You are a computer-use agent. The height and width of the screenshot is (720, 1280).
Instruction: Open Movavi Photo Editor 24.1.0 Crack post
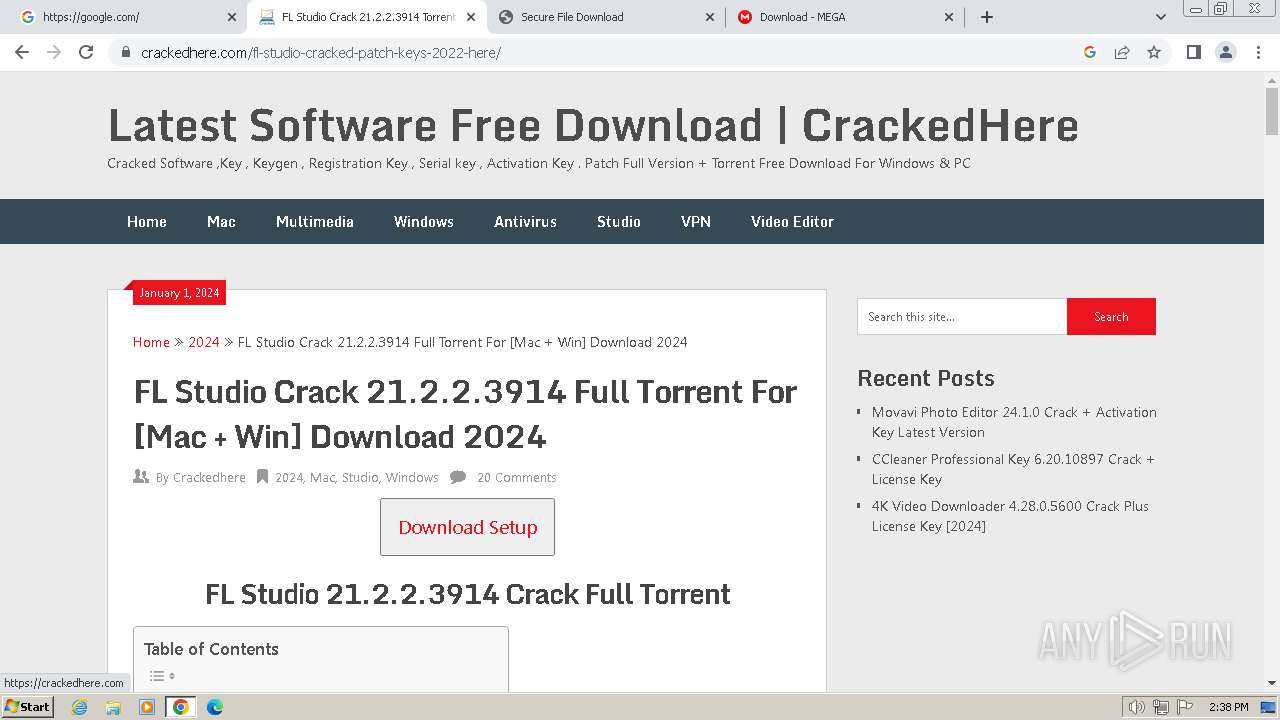1014,422
